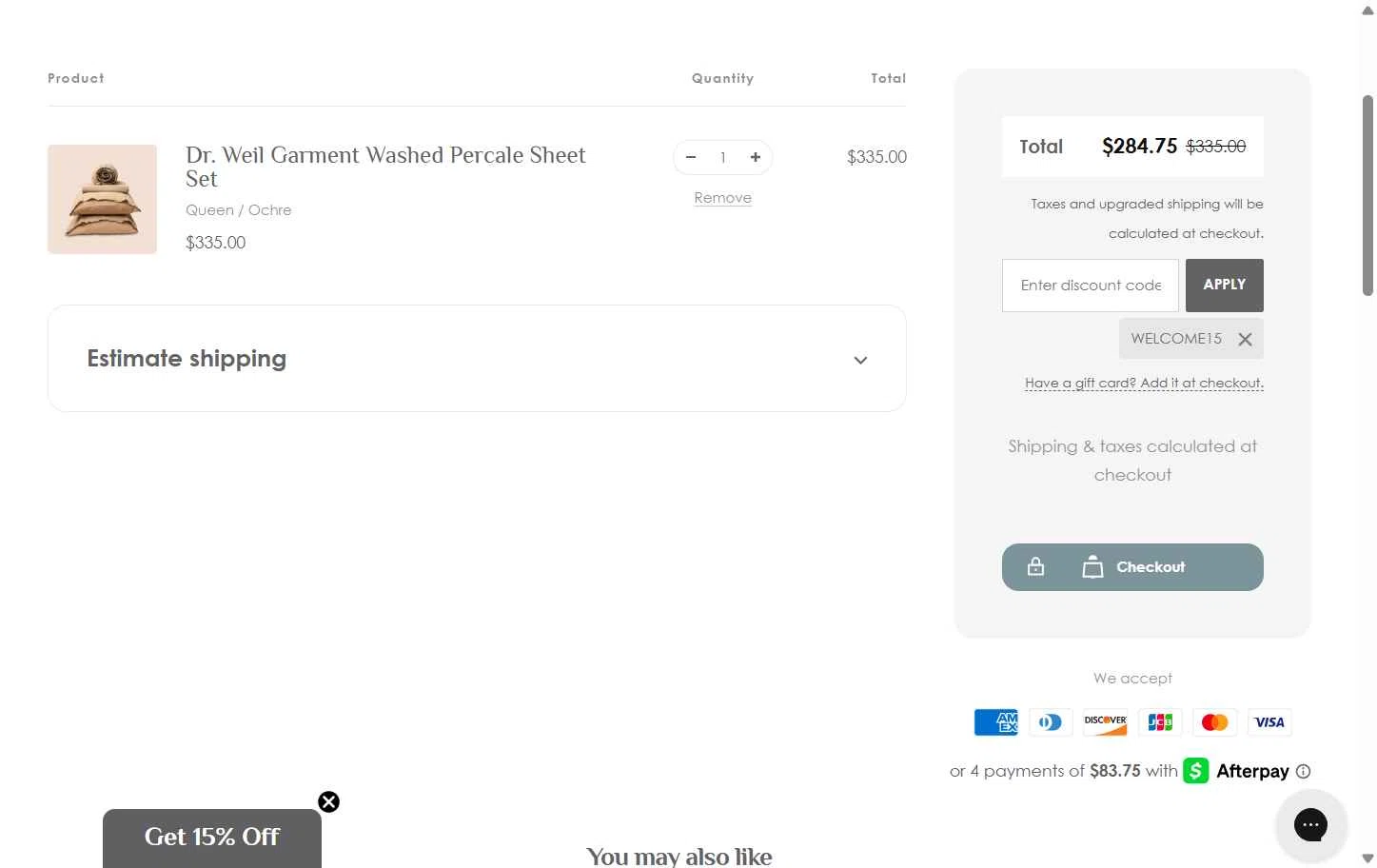Click the crossed-out $335.00 original total

pos(1216,147)
